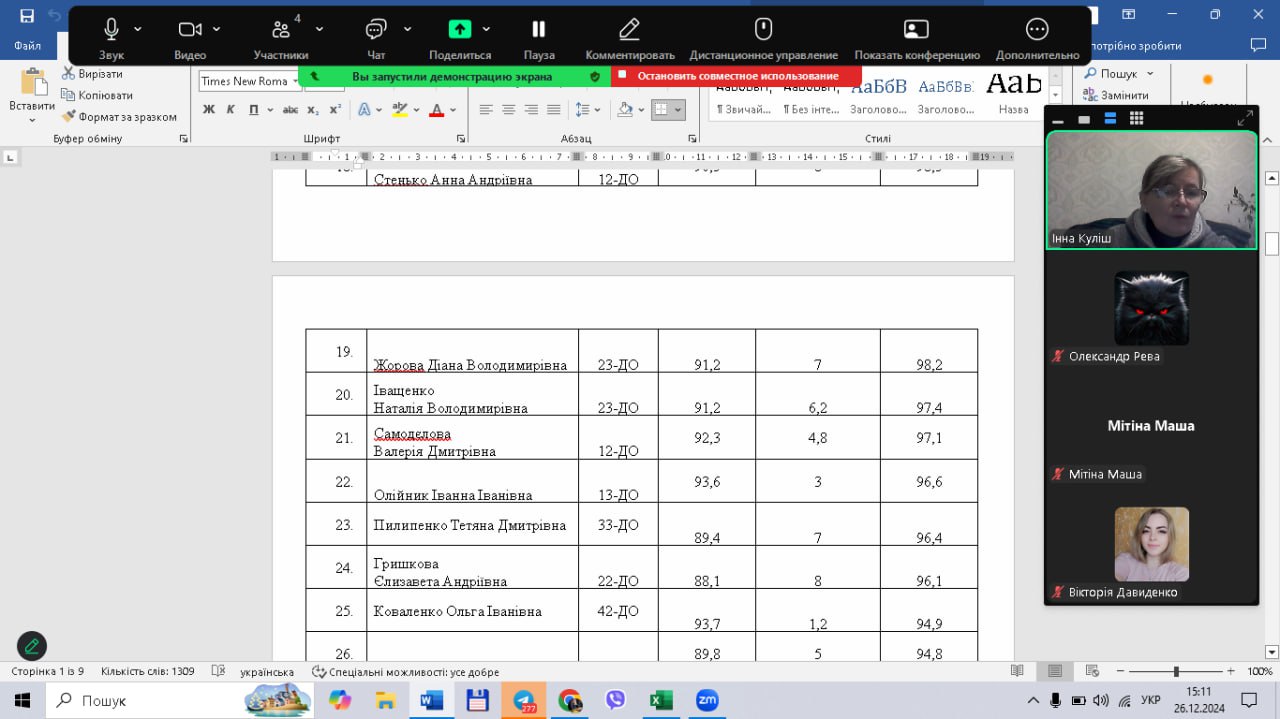
Task: Pause screen sharing with Пауза button
Action: coord(538,30)
